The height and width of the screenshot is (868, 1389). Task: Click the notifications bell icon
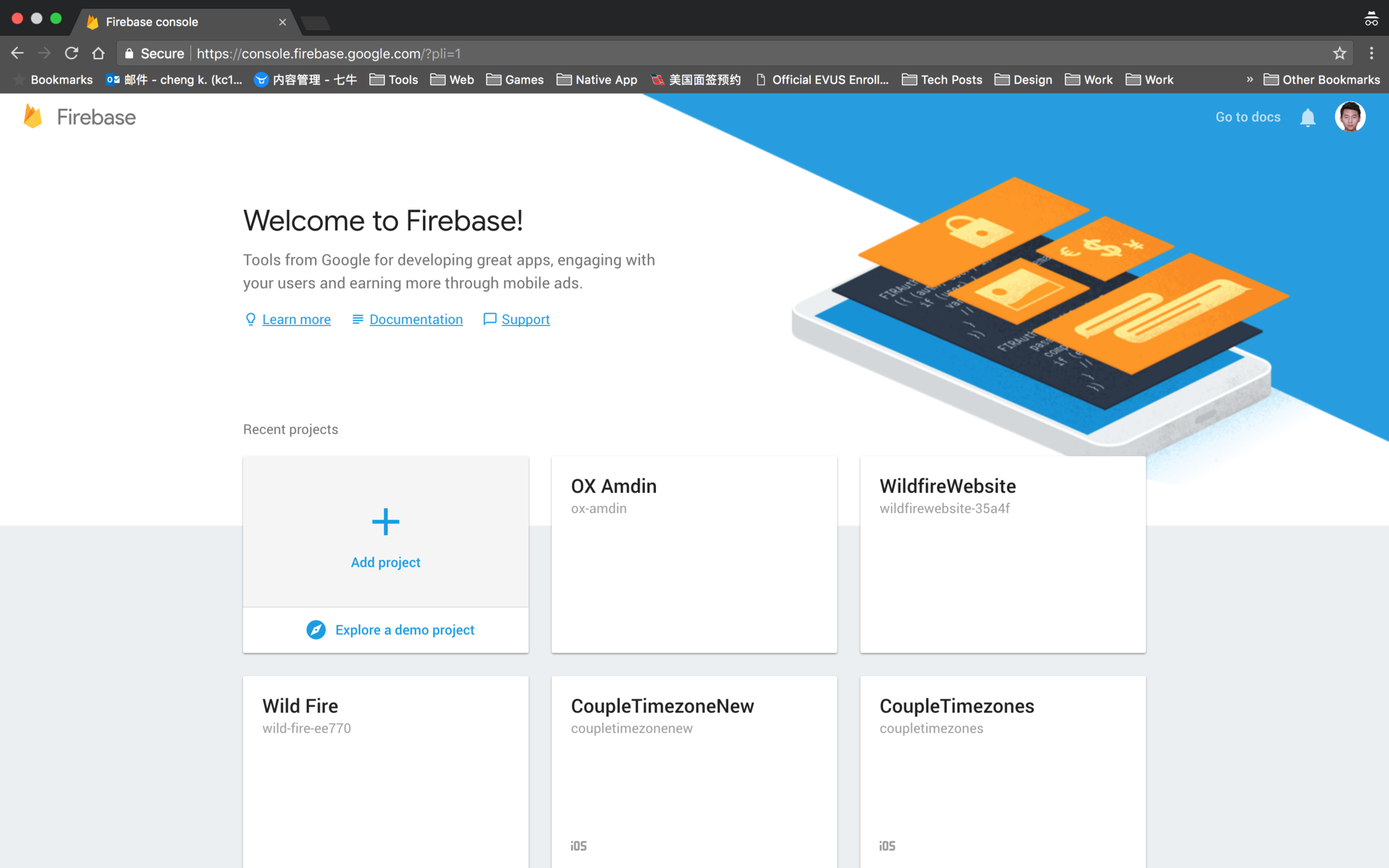(1307, 118)
